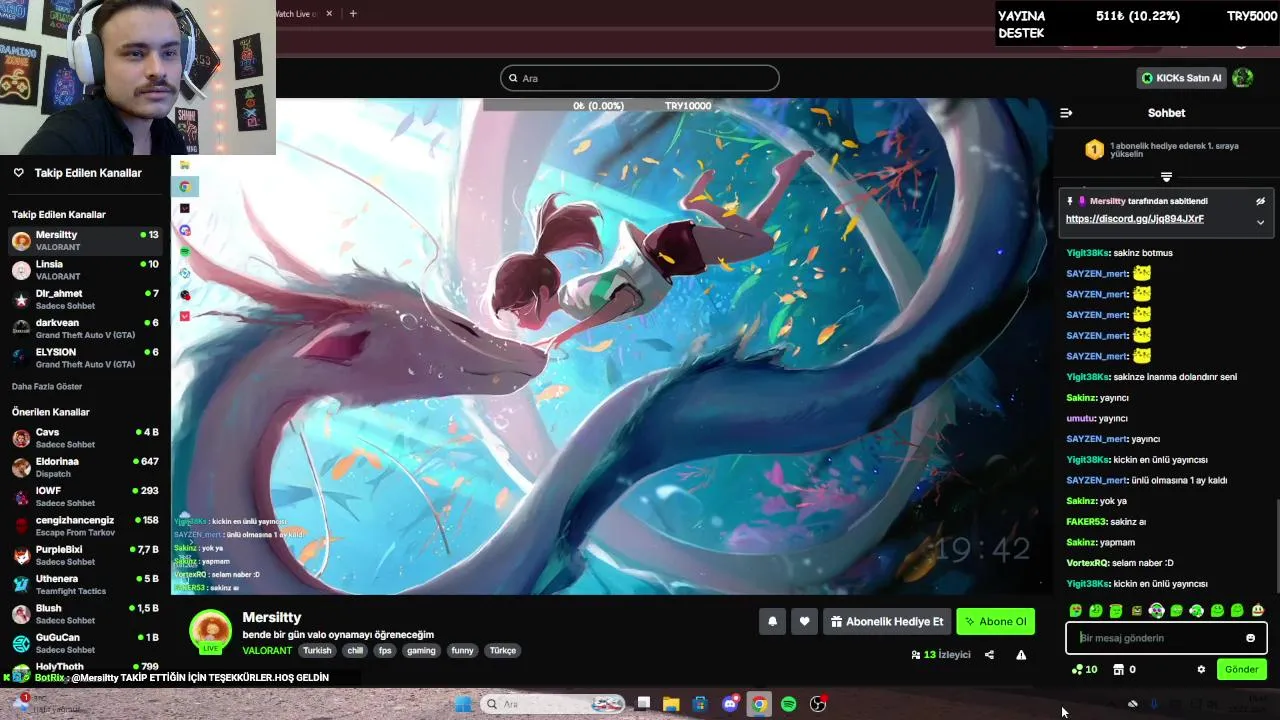Open darkvean channel from sidebar
Screen dimensions: 1280x720
coord(85,328)
